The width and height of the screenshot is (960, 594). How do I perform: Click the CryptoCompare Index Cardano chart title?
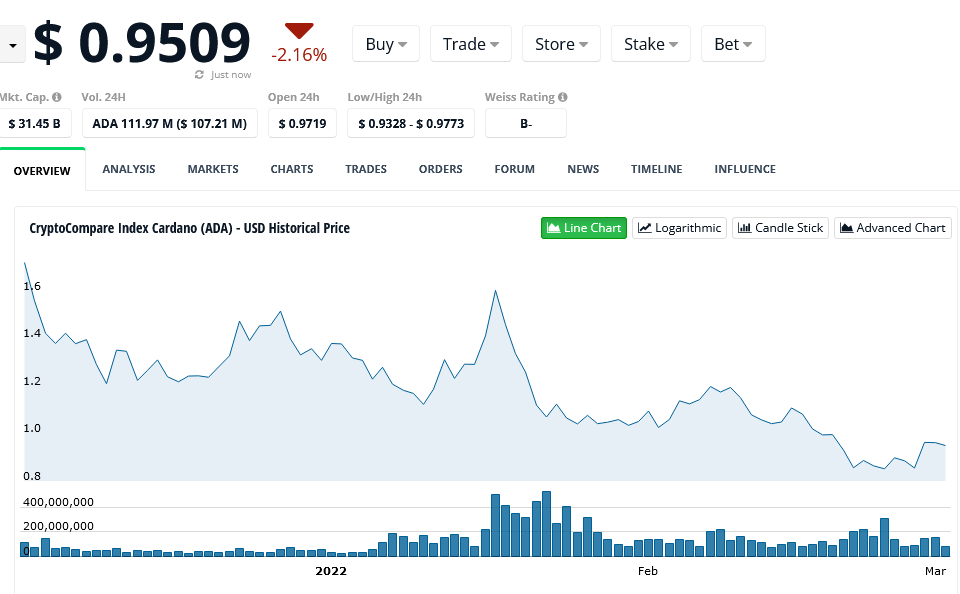click(190, 228)
